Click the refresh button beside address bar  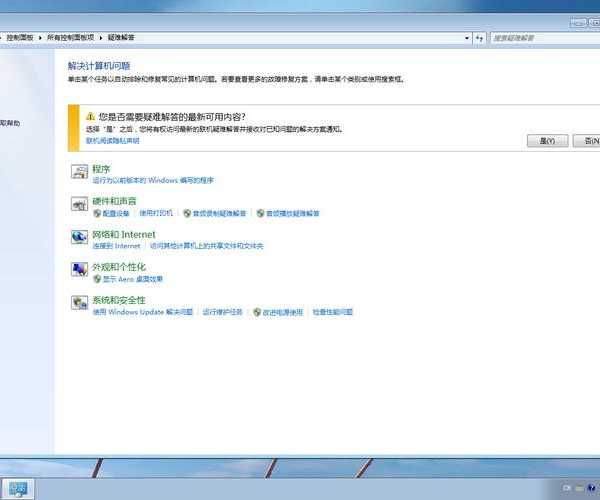[x=479, y=38]
